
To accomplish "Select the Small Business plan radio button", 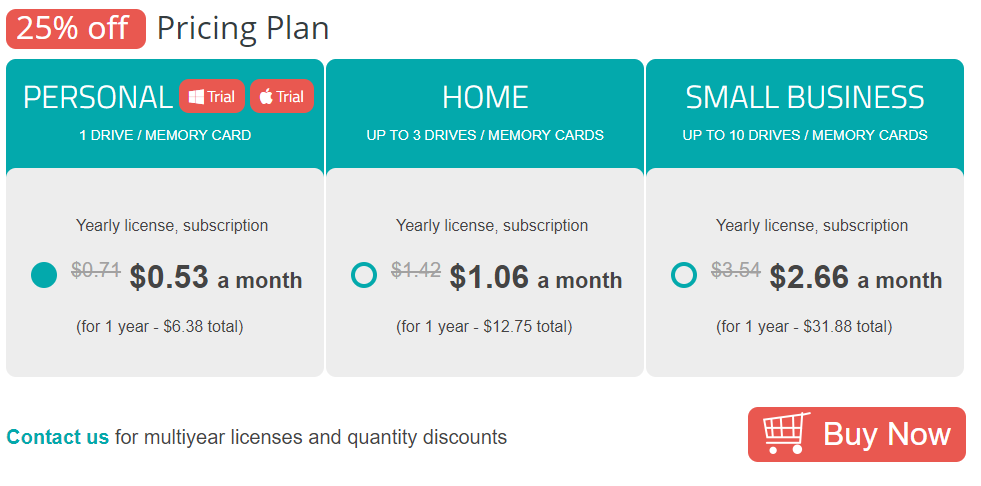I will 684,275.
